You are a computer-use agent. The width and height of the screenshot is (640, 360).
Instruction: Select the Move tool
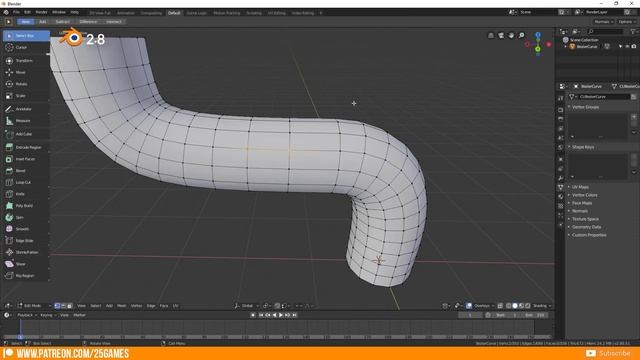26,72
